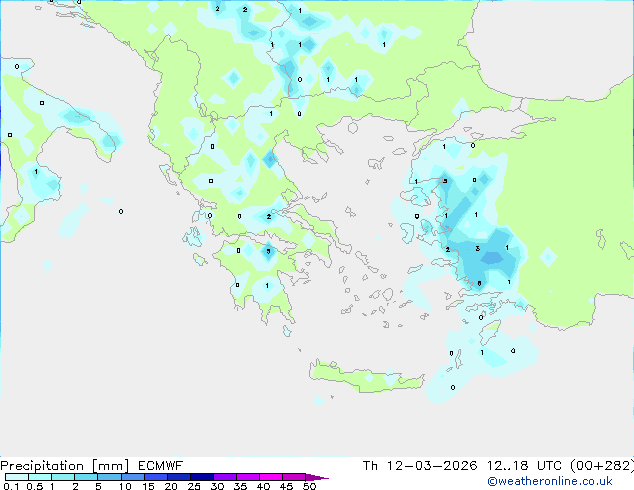Select the 35–40 mm legend color box
The image size is (634, 490).
248,477
